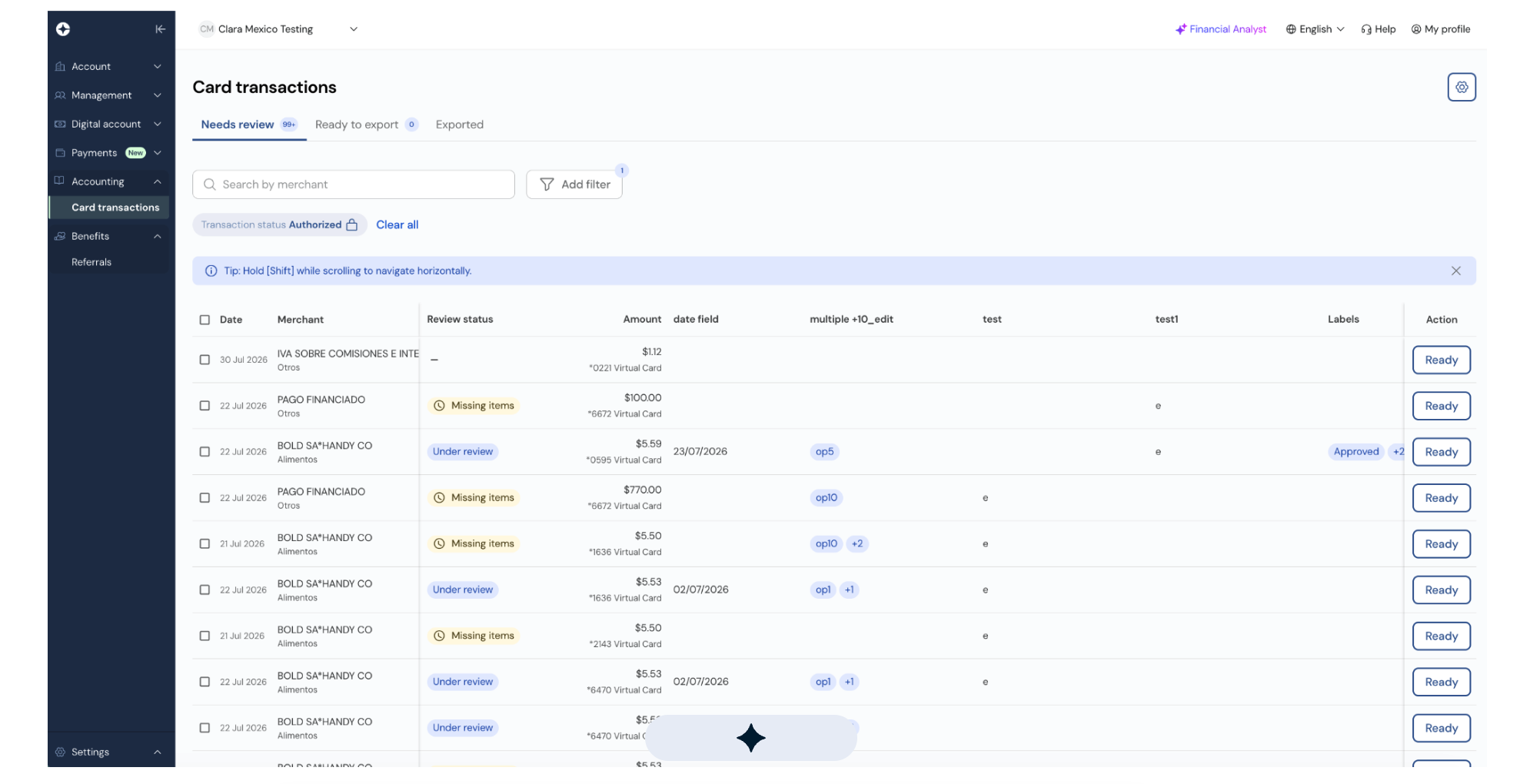This screenshot has height=784, width=1530.
Task: Expand the Digital account chevron
Action: [x=158, y=124]
